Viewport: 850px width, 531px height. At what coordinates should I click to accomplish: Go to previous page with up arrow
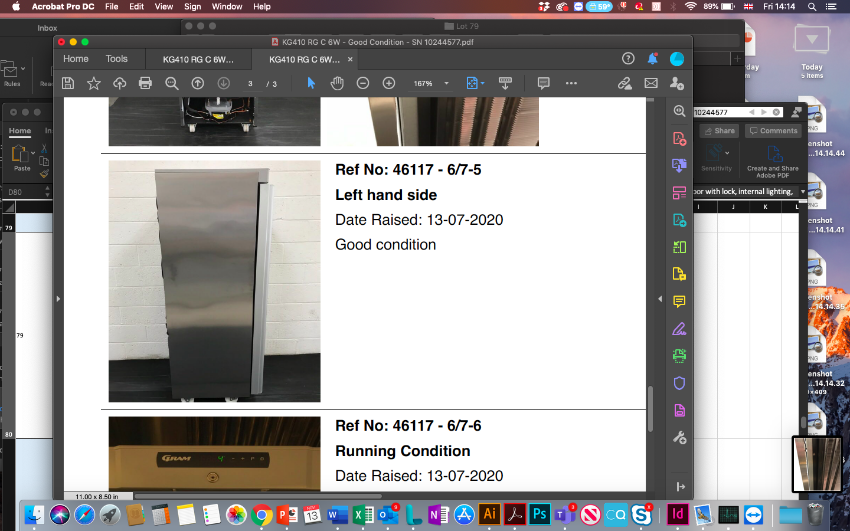pos(198,83)
